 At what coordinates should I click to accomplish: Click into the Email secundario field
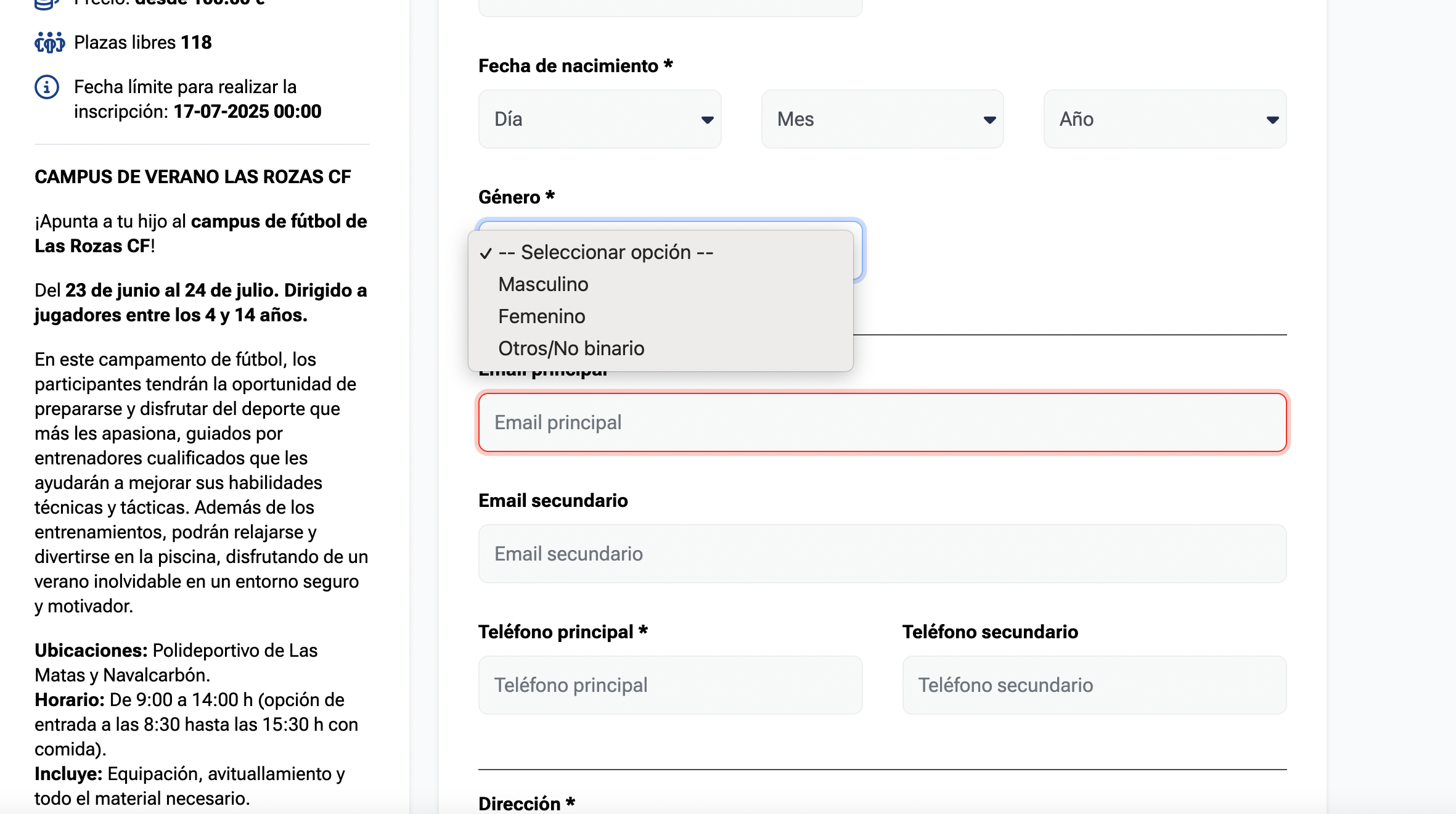882,554
